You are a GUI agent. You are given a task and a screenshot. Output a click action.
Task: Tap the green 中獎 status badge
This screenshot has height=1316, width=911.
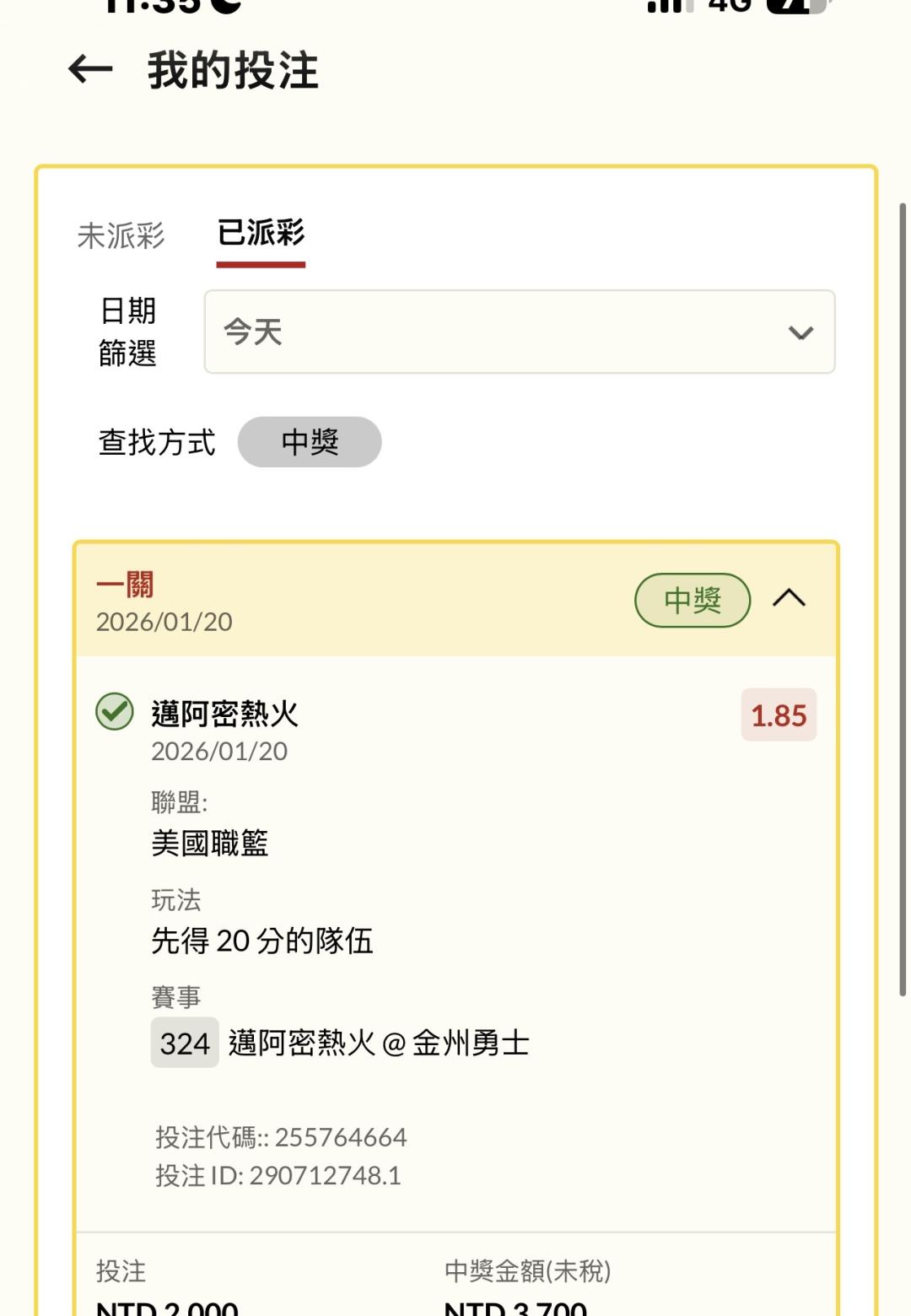click(692, 600)
